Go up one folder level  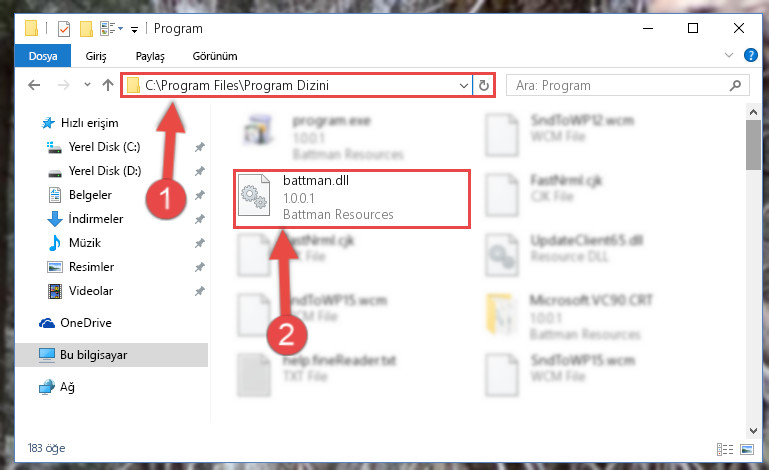tap(108, 85)
